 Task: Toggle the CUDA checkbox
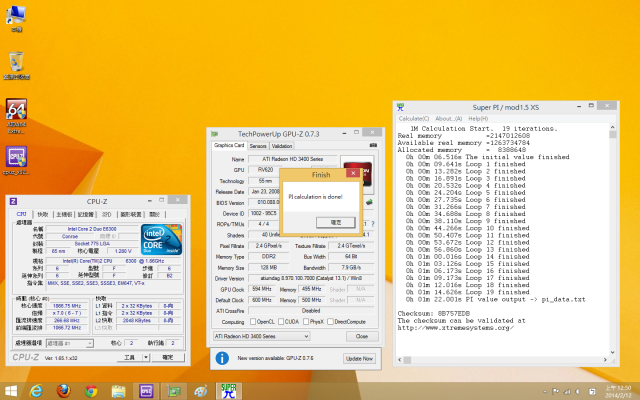pos(281,322)
